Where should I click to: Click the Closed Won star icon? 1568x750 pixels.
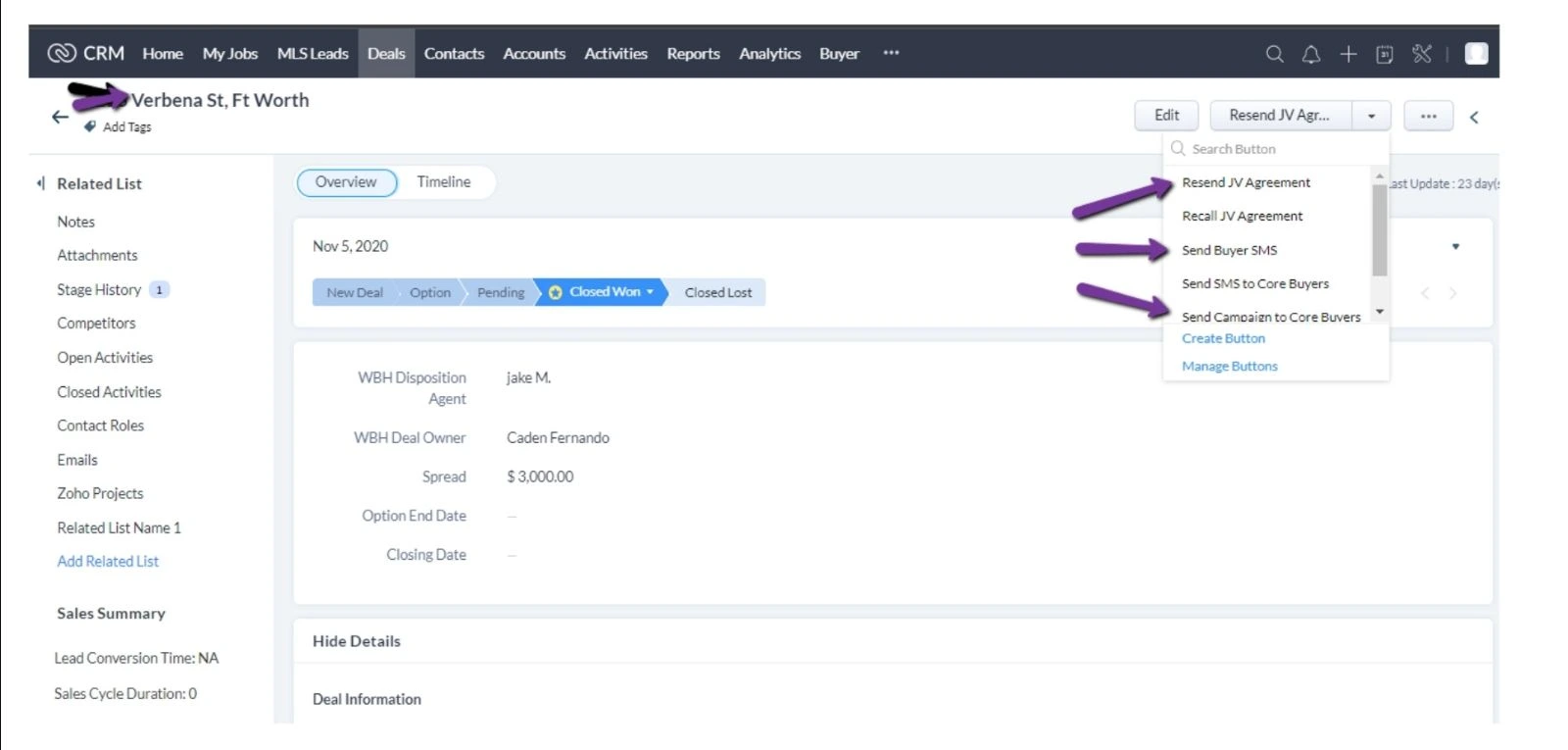556,292
